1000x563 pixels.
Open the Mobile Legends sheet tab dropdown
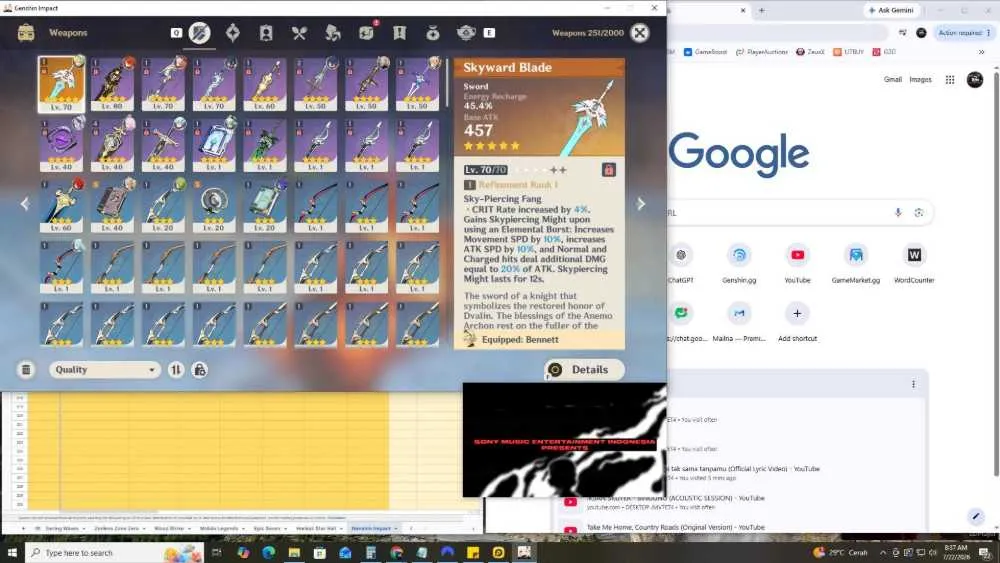click(245, 529)
